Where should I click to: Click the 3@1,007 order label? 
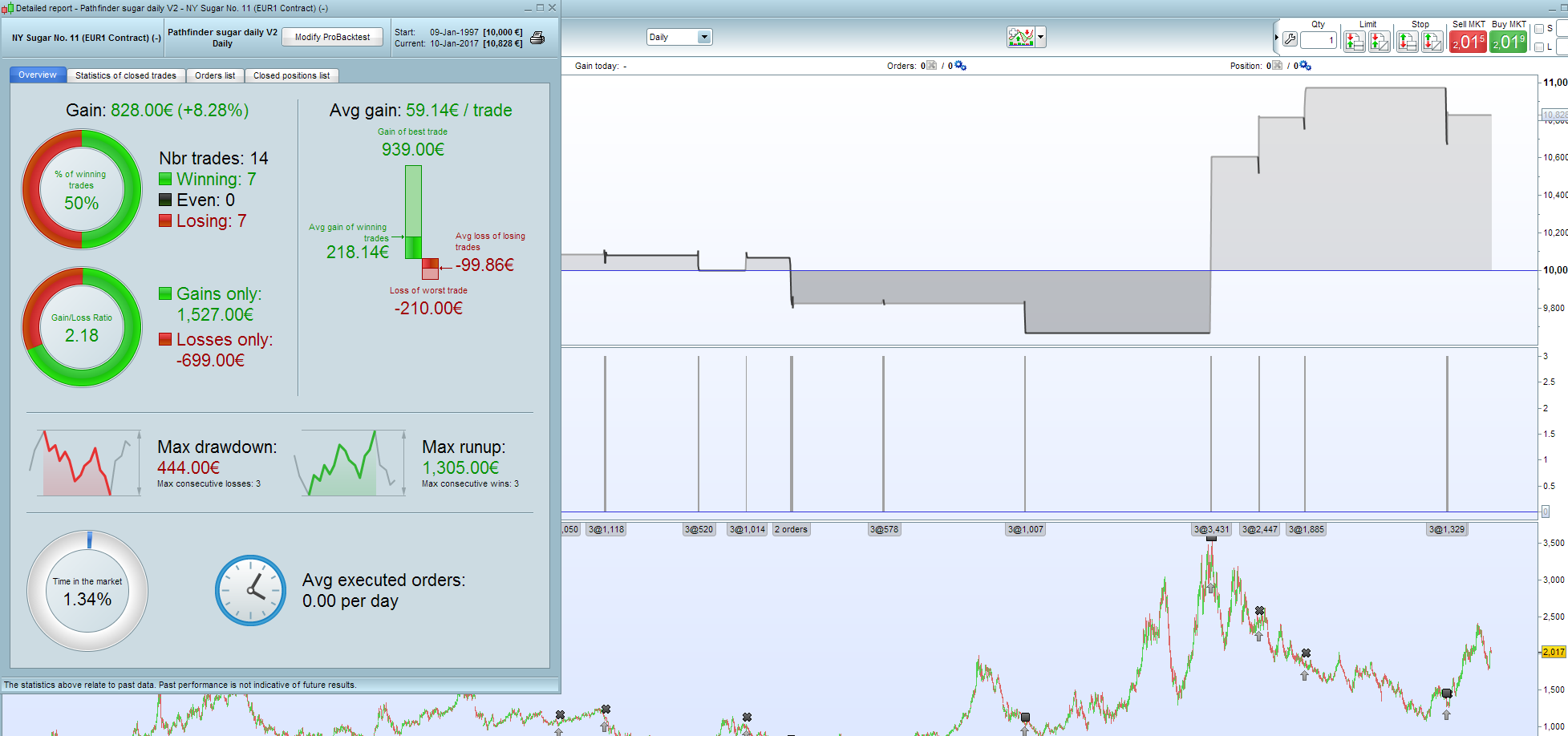click(x=1026, y=529)
